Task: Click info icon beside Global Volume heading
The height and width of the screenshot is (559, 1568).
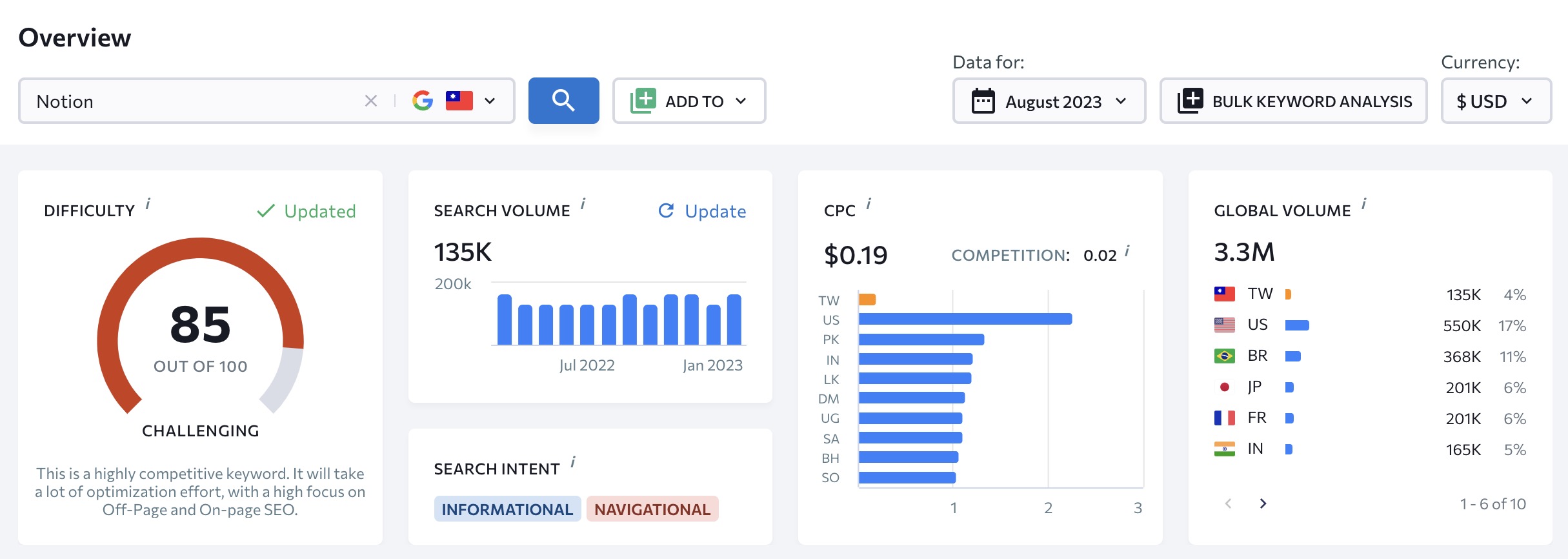Action: (1364, 204)
